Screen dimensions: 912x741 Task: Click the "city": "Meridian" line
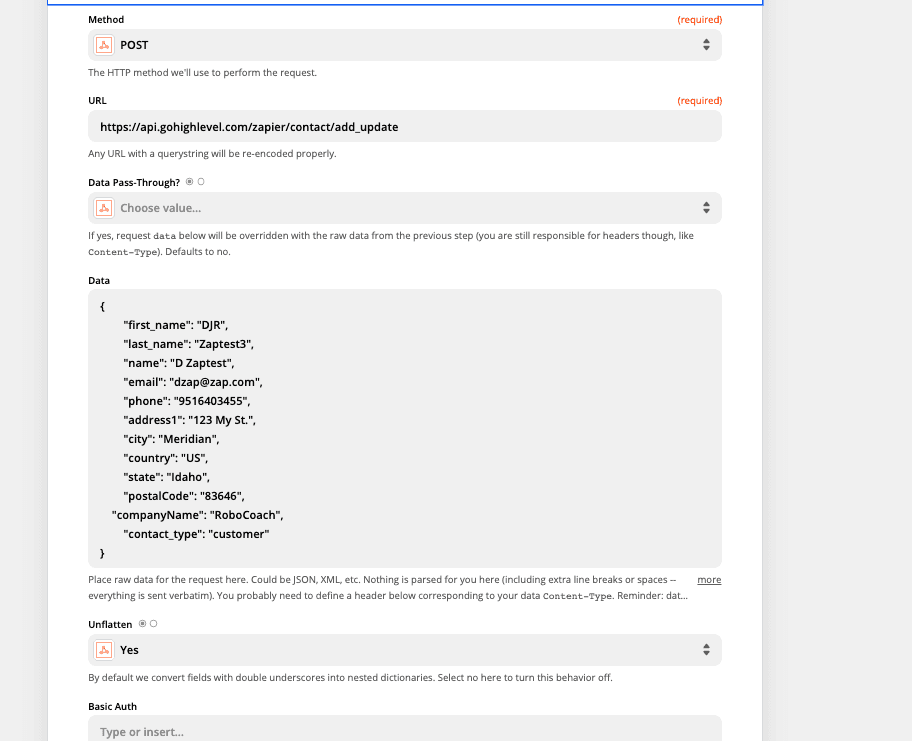coord(171,439)
